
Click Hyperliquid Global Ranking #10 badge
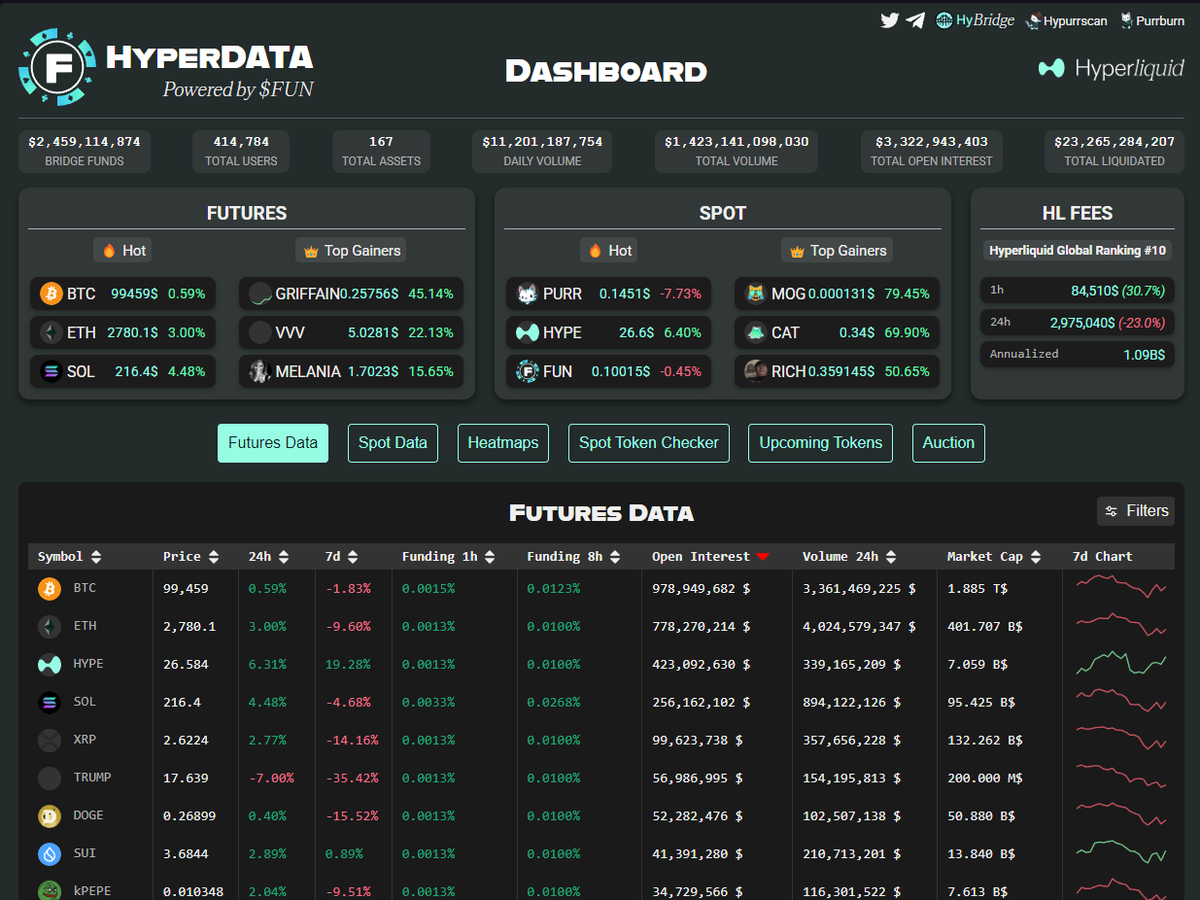coord(1078,250)
